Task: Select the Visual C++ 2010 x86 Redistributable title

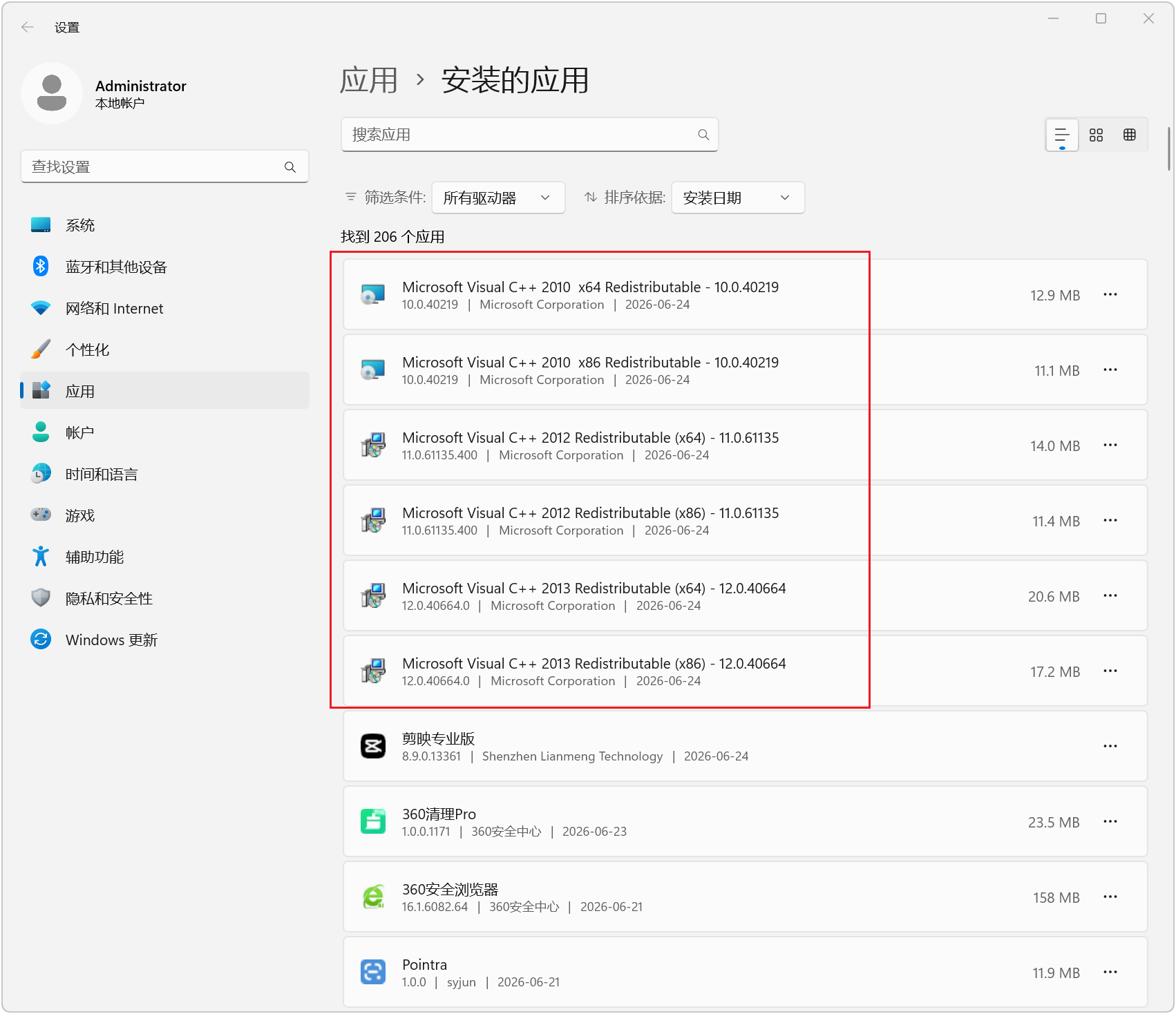Action: click(x=590, y=363)
